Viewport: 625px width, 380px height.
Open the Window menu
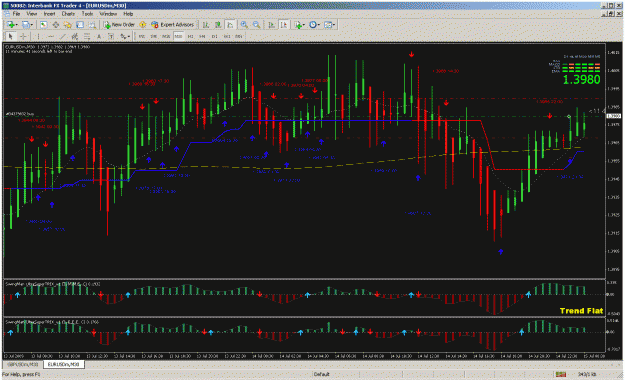pyautogui.click(x=108, y=14)
